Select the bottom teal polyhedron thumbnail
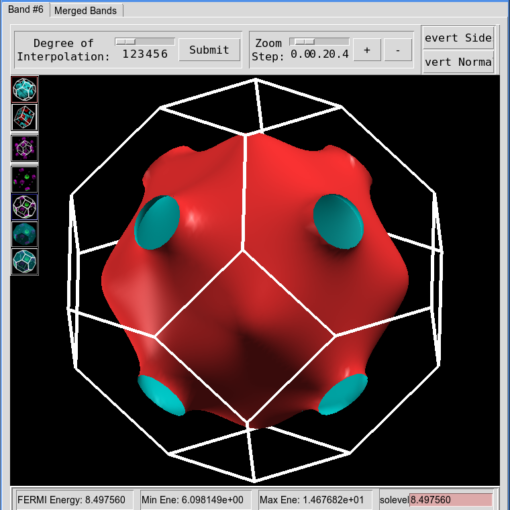 coord(25,261)
